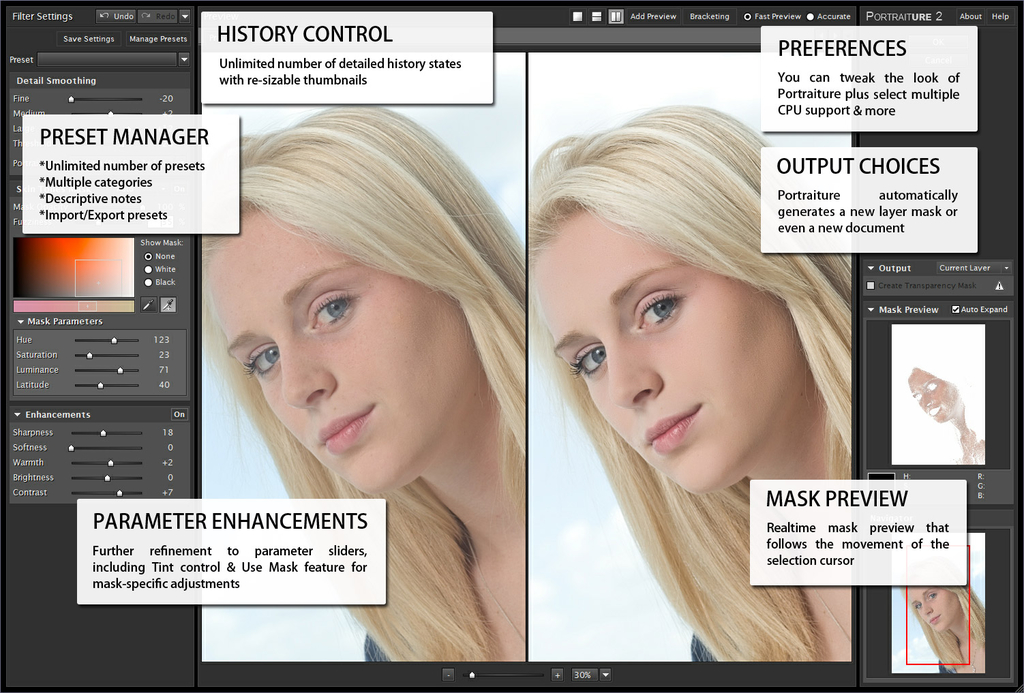Image resolution: width=1024 pixels, height=693 pixels.
Task: Zoom out with the minus button
Action: point(448,675)
